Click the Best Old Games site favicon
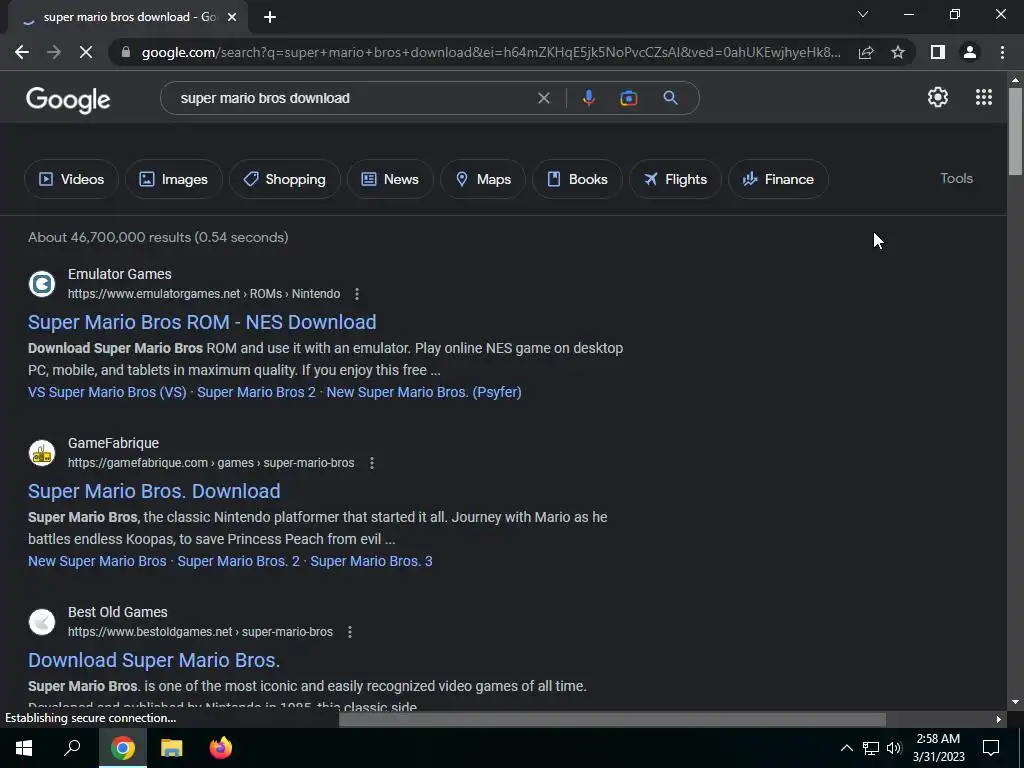This screenshot has width=1024, height=768. (42, 622)
